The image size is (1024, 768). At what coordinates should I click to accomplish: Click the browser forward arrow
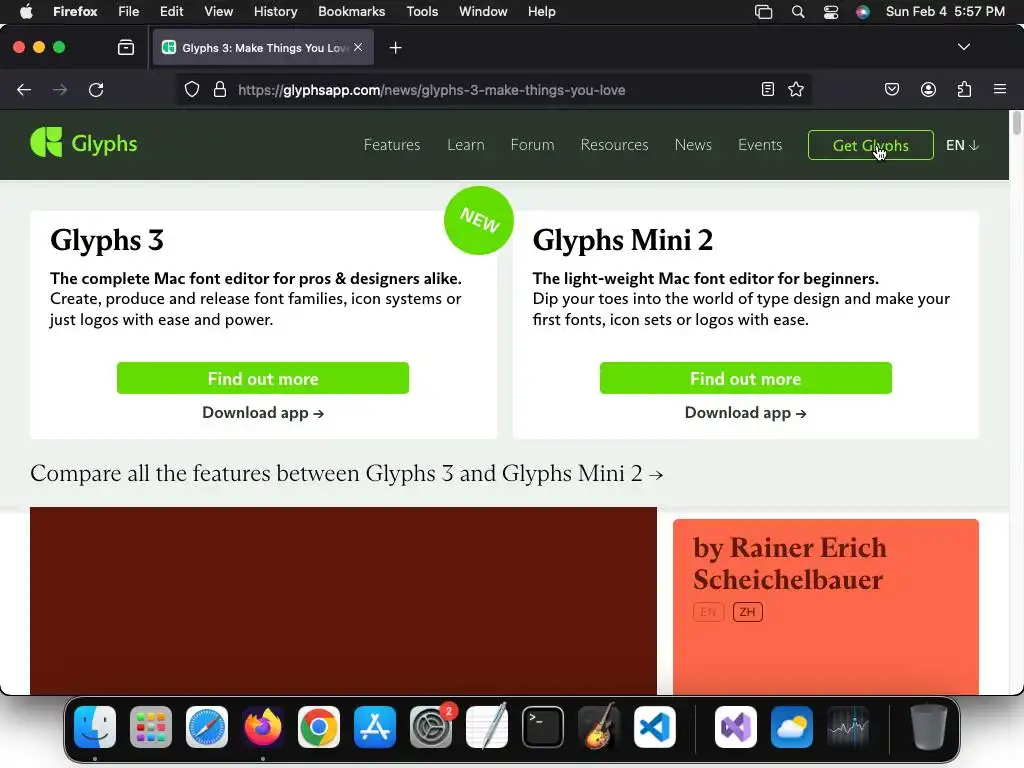(60, 89)
